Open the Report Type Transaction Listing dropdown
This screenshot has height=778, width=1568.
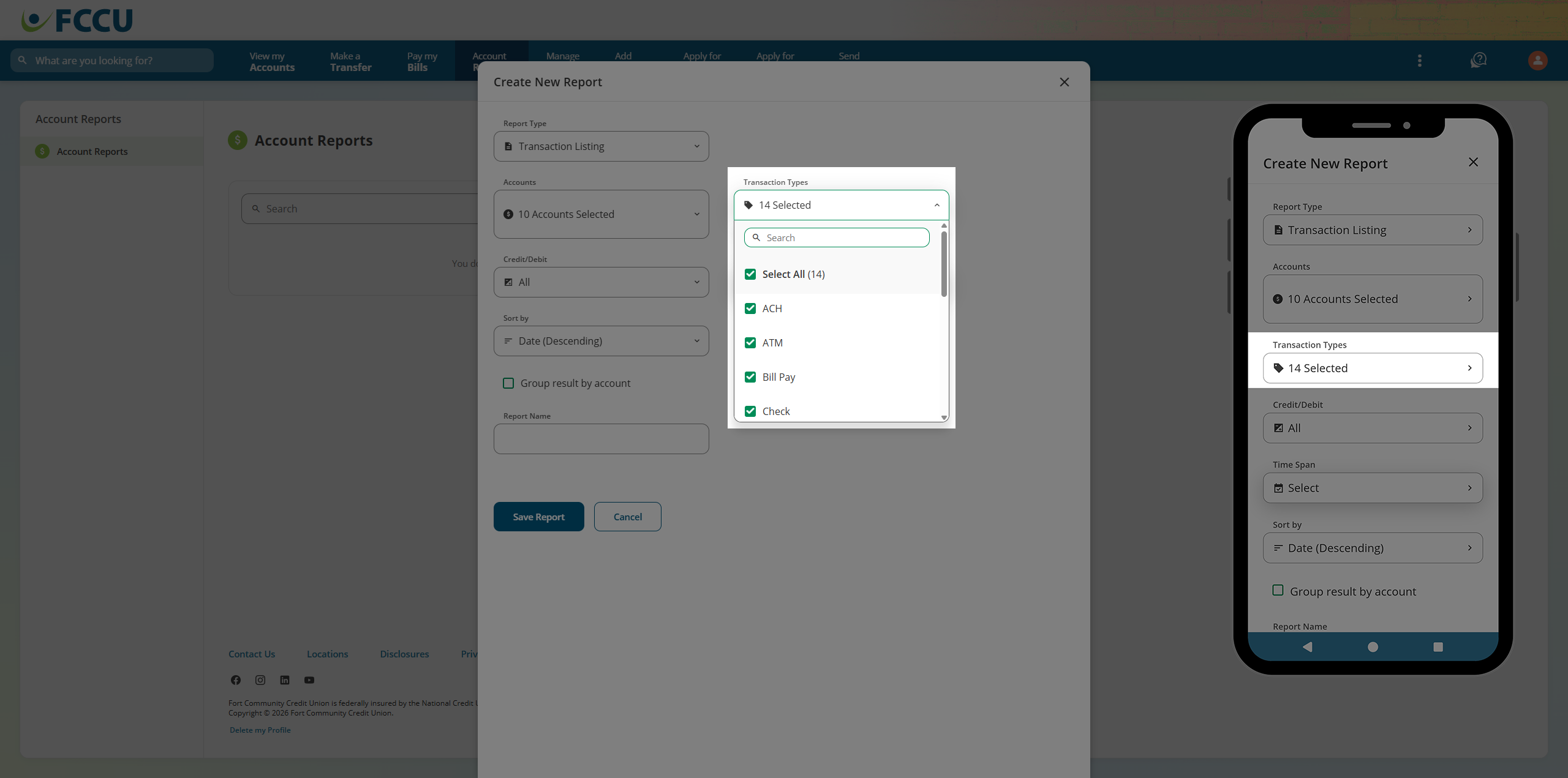pos(601,146)
